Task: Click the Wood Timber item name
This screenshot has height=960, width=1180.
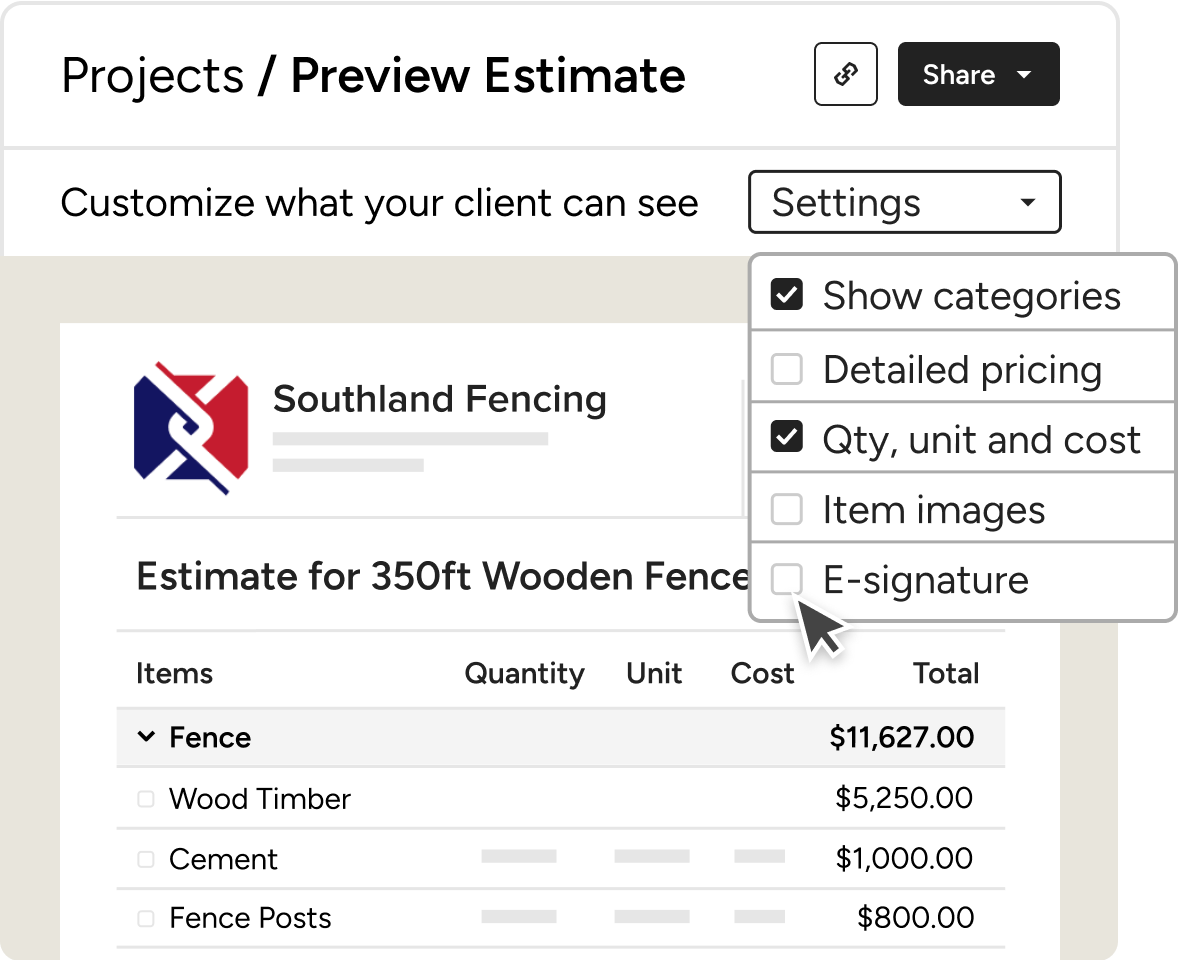Action: [260, 799]
